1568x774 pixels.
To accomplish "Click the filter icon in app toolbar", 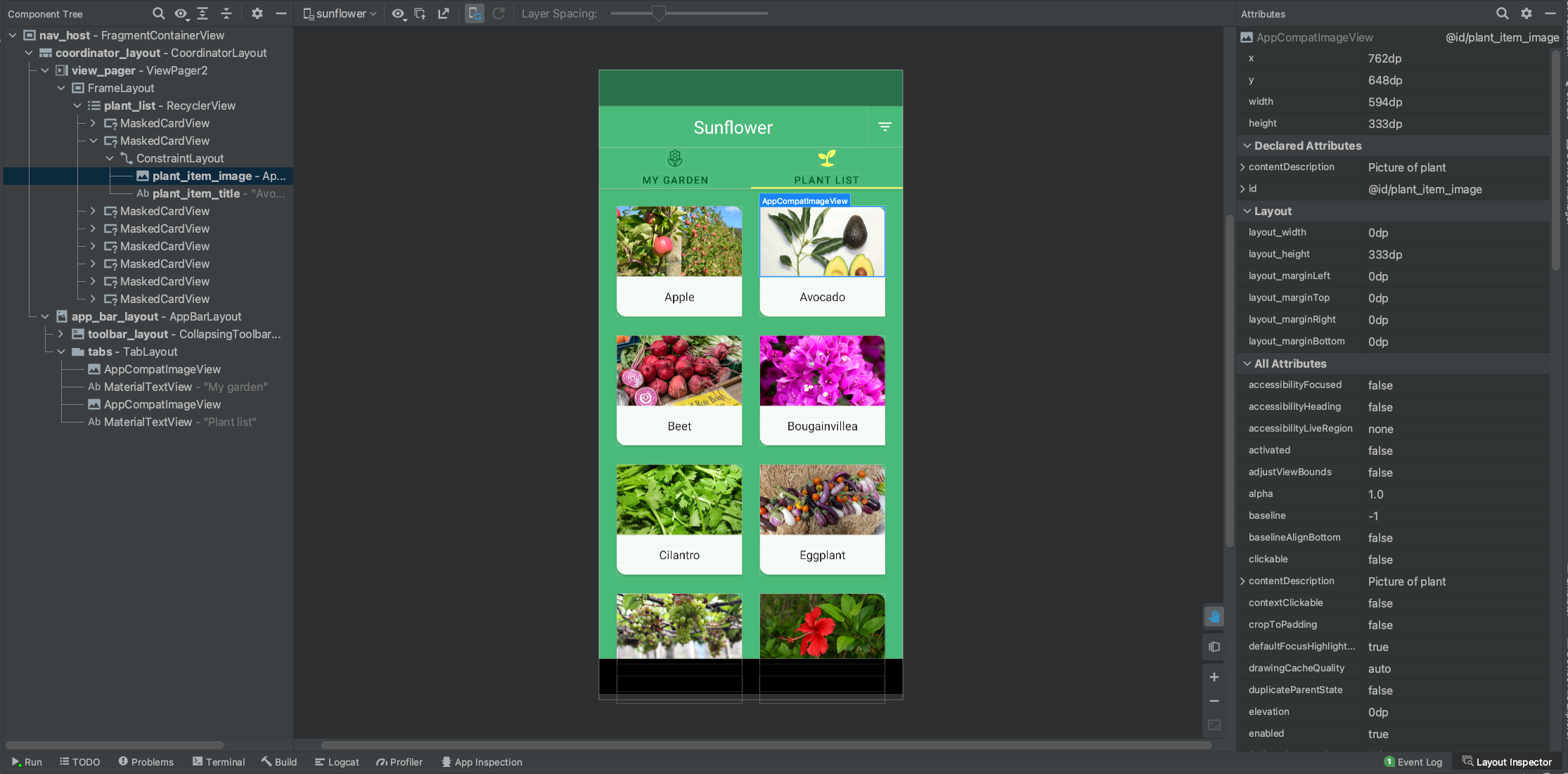I will tap(884, 127).
